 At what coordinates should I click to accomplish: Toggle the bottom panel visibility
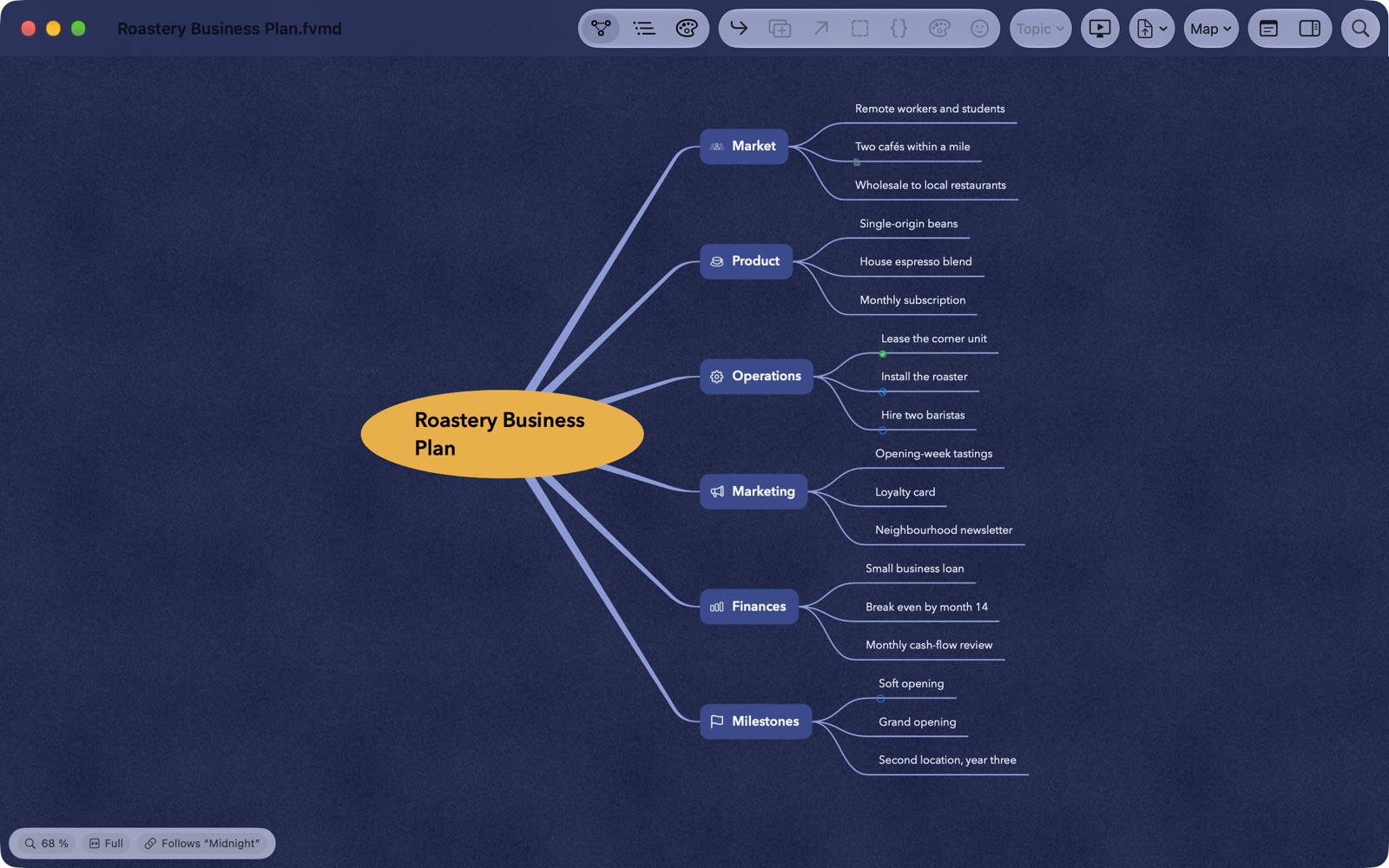tap(1268, 29)
